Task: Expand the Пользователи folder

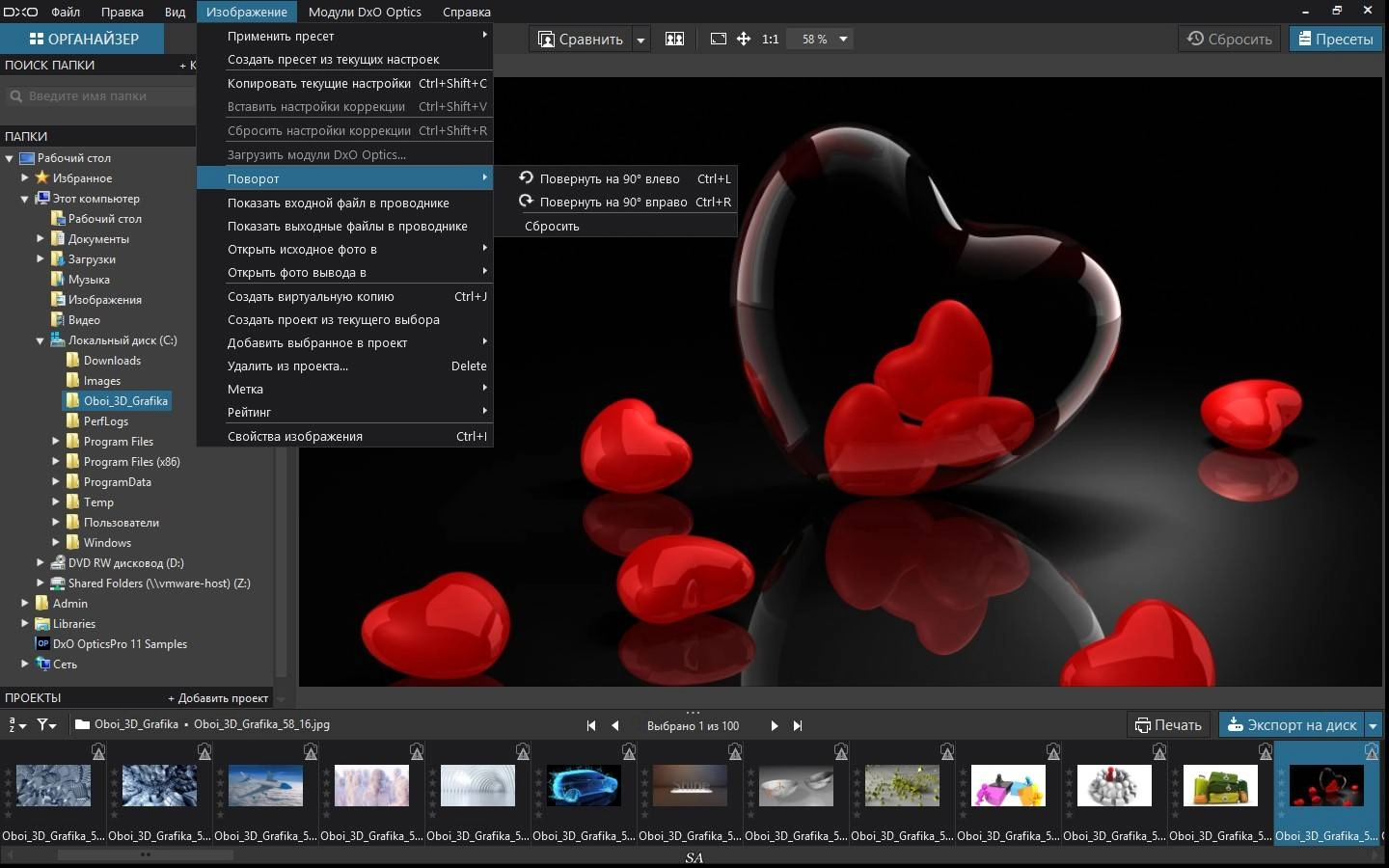Action: (56, 522)
